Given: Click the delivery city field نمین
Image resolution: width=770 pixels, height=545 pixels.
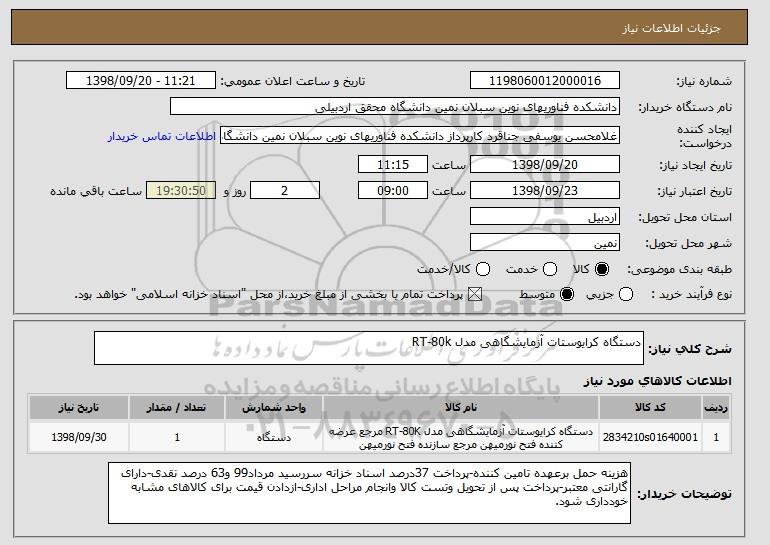Looking at the screenshot, I should point(545,243).
